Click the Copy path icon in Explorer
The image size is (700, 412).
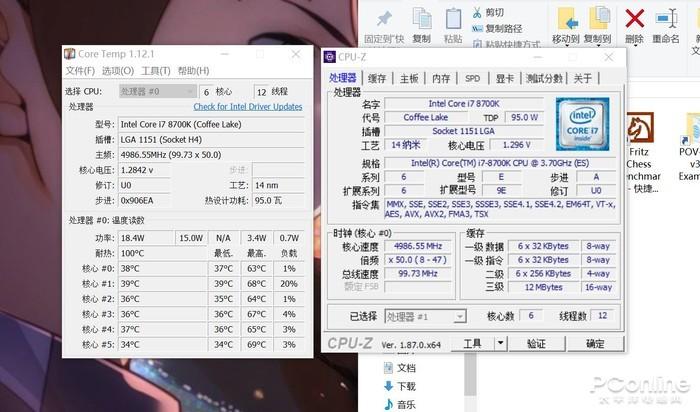point(477,29)
